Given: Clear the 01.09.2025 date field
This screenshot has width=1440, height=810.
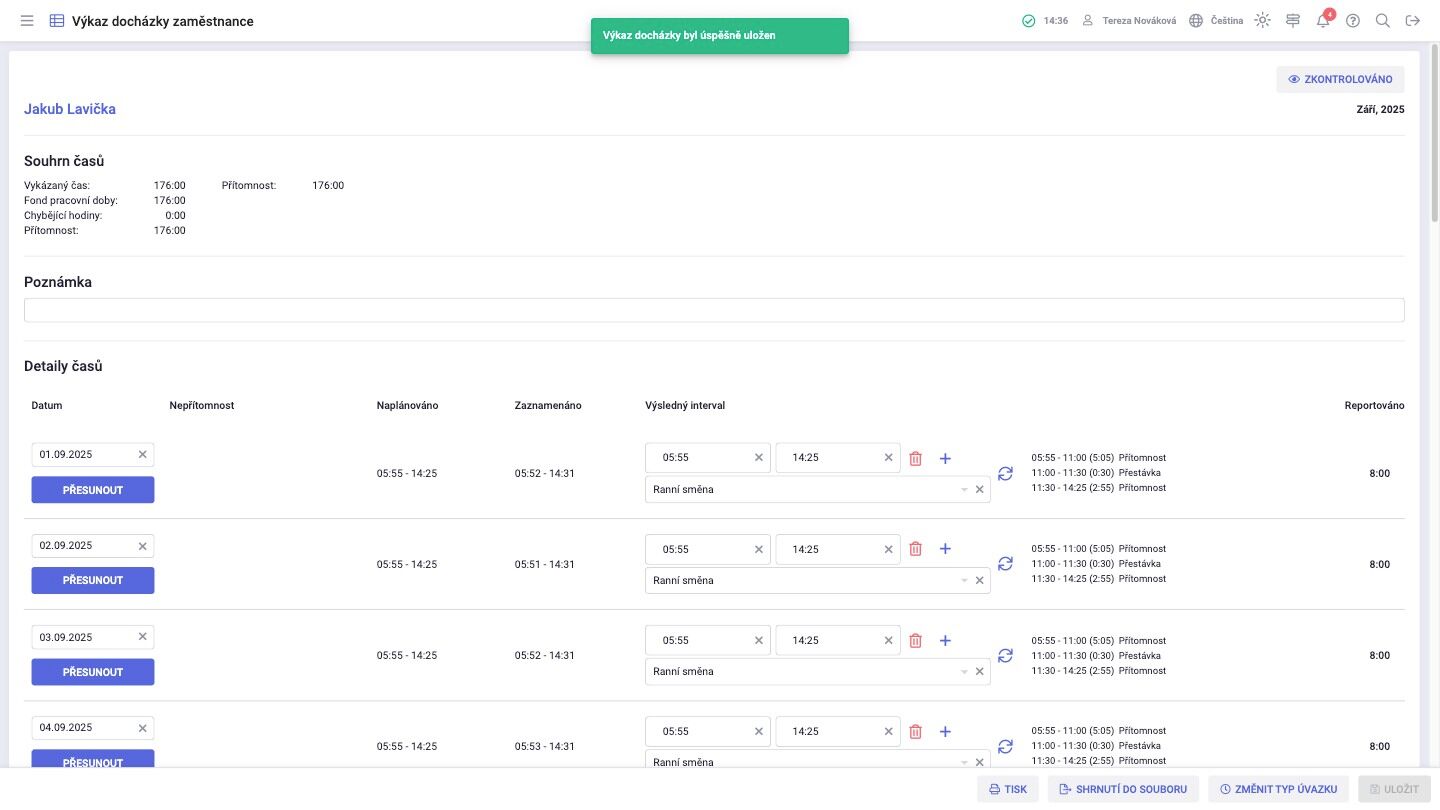Looking at the screenshot, I should 142,455.
